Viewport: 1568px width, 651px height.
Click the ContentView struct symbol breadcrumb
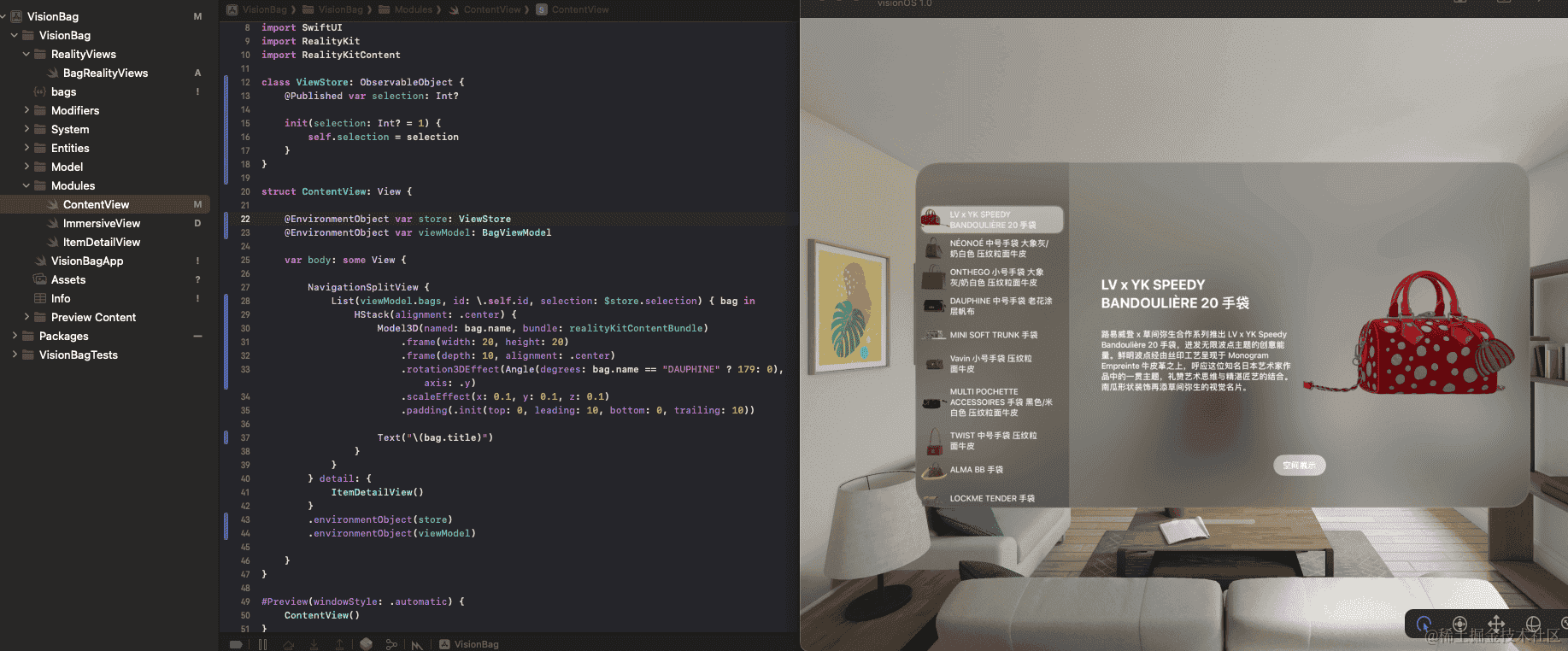tap(573, 9)
